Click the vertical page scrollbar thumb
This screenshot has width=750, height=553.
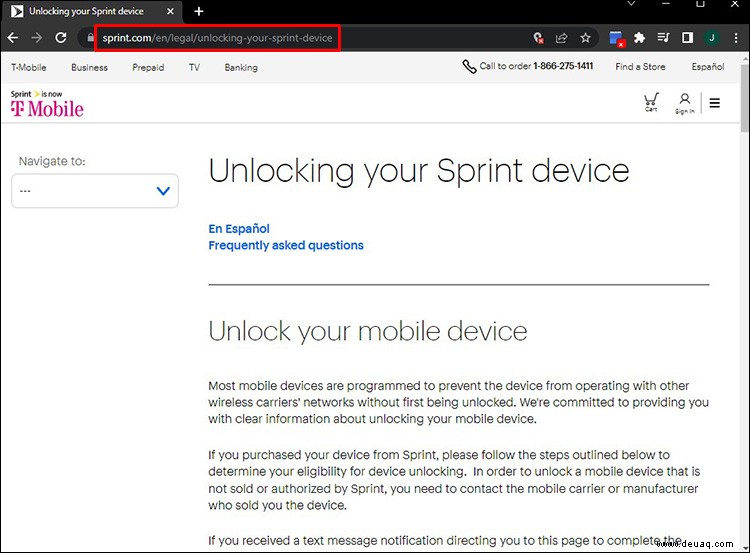745,98
